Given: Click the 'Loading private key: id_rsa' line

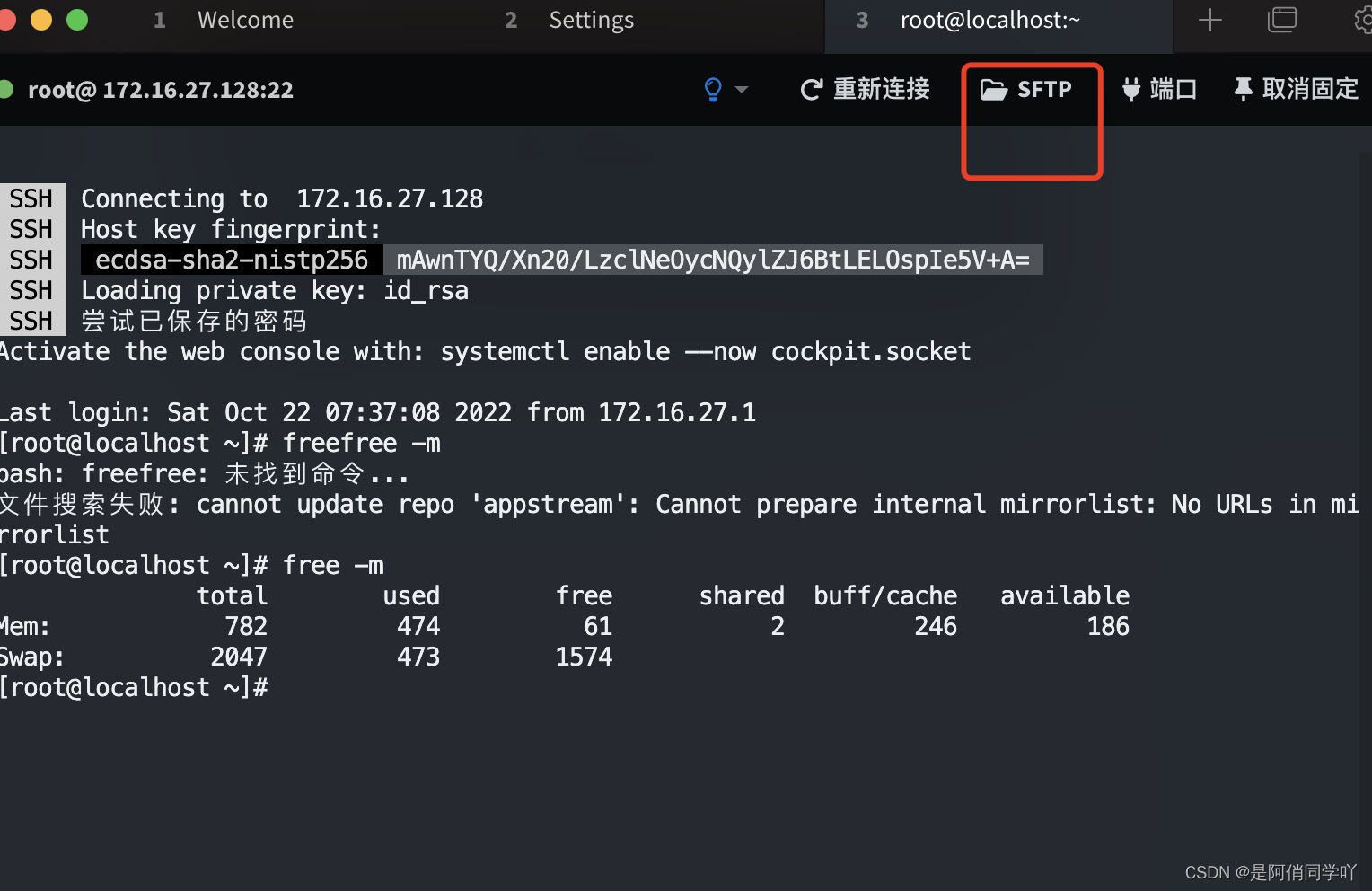Looking at the screenshot, I should 275,291.
